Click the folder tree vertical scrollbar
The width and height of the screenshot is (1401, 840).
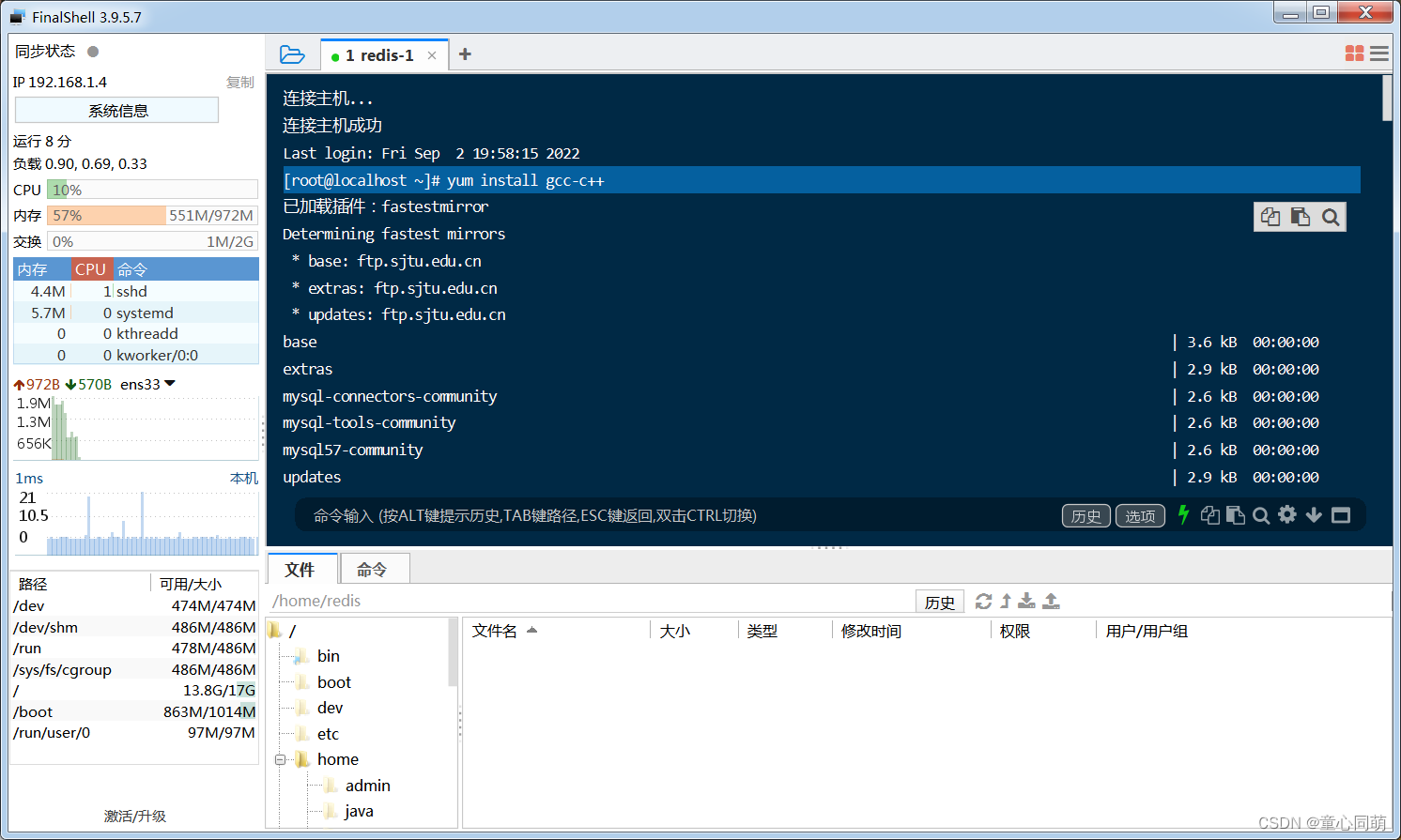pos(453,651)
